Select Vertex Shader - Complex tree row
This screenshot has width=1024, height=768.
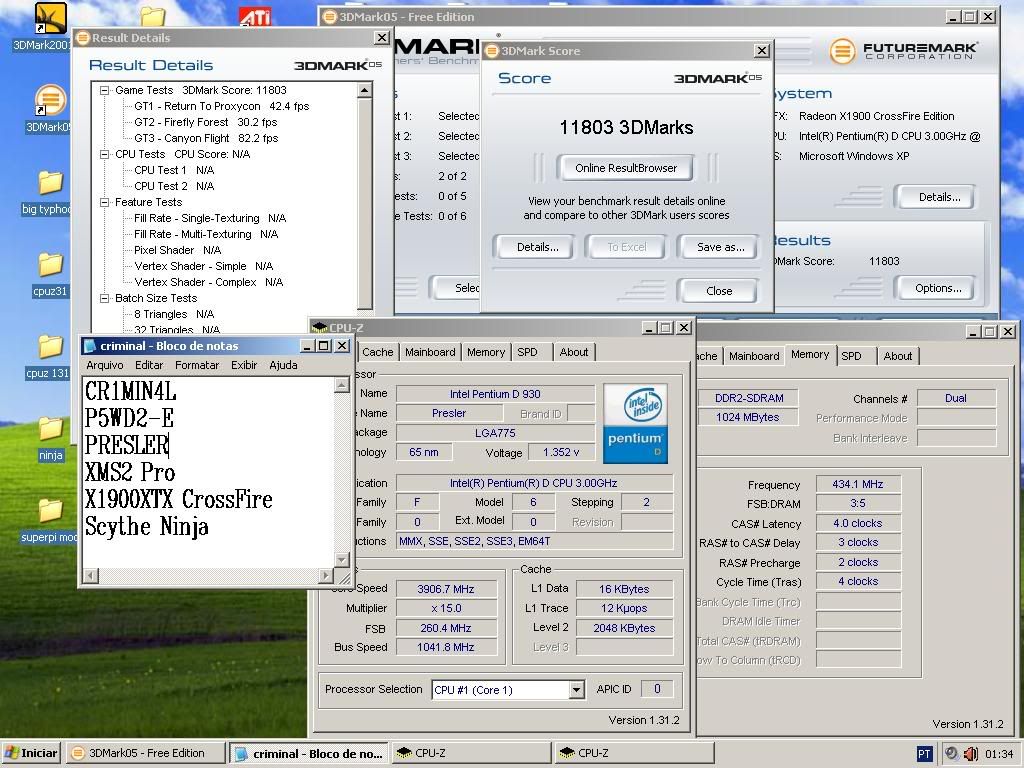(208, 282)
